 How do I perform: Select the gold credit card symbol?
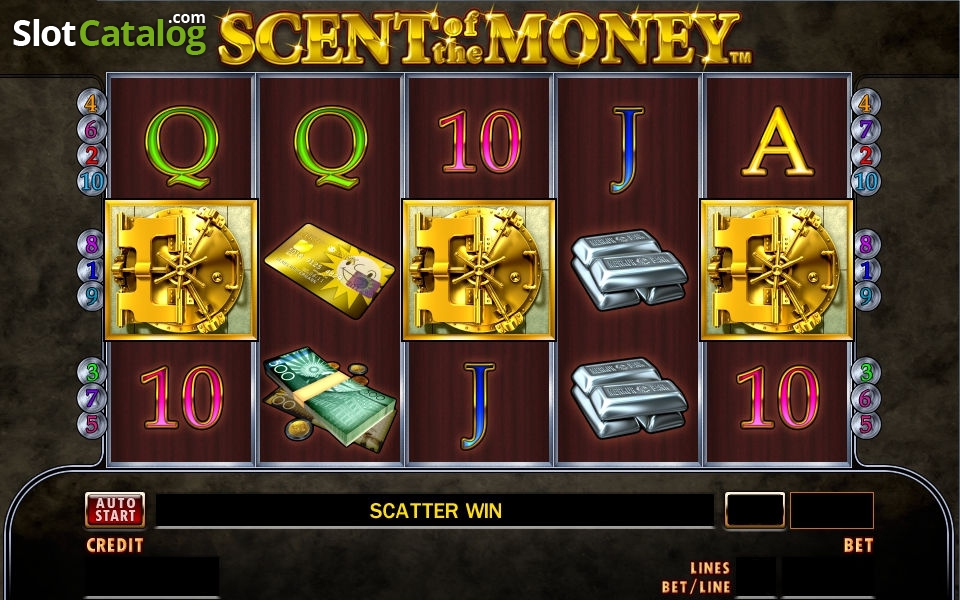tap(329, 270)
